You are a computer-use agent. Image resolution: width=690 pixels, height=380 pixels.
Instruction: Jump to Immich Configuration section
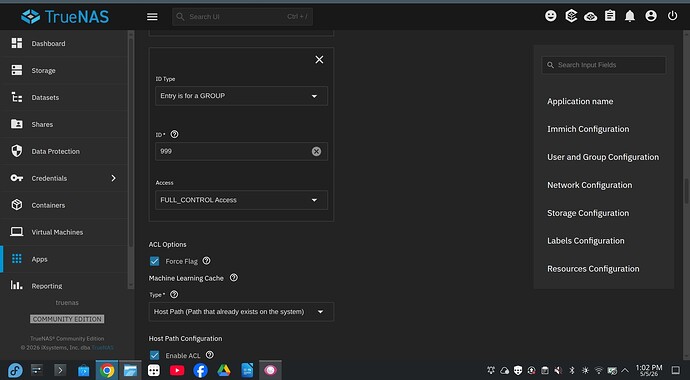tap(588, 129)
